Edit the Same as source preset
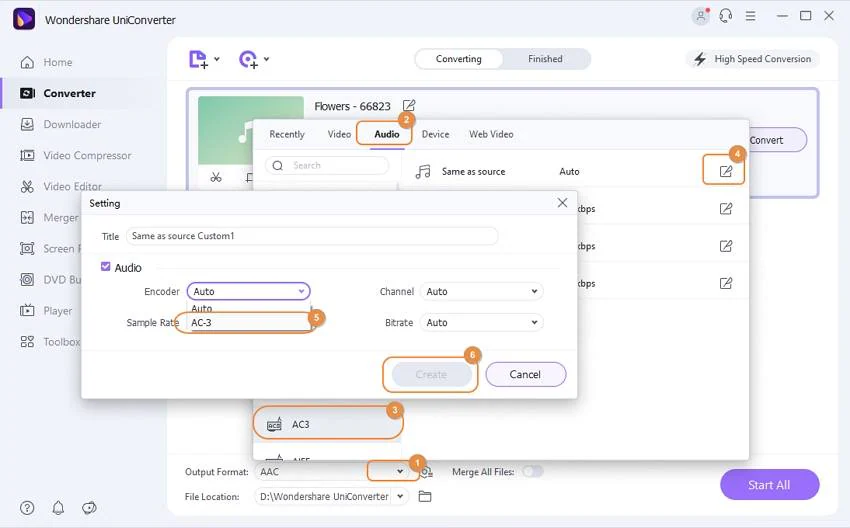Screen dimensions: 850x528 725,171
